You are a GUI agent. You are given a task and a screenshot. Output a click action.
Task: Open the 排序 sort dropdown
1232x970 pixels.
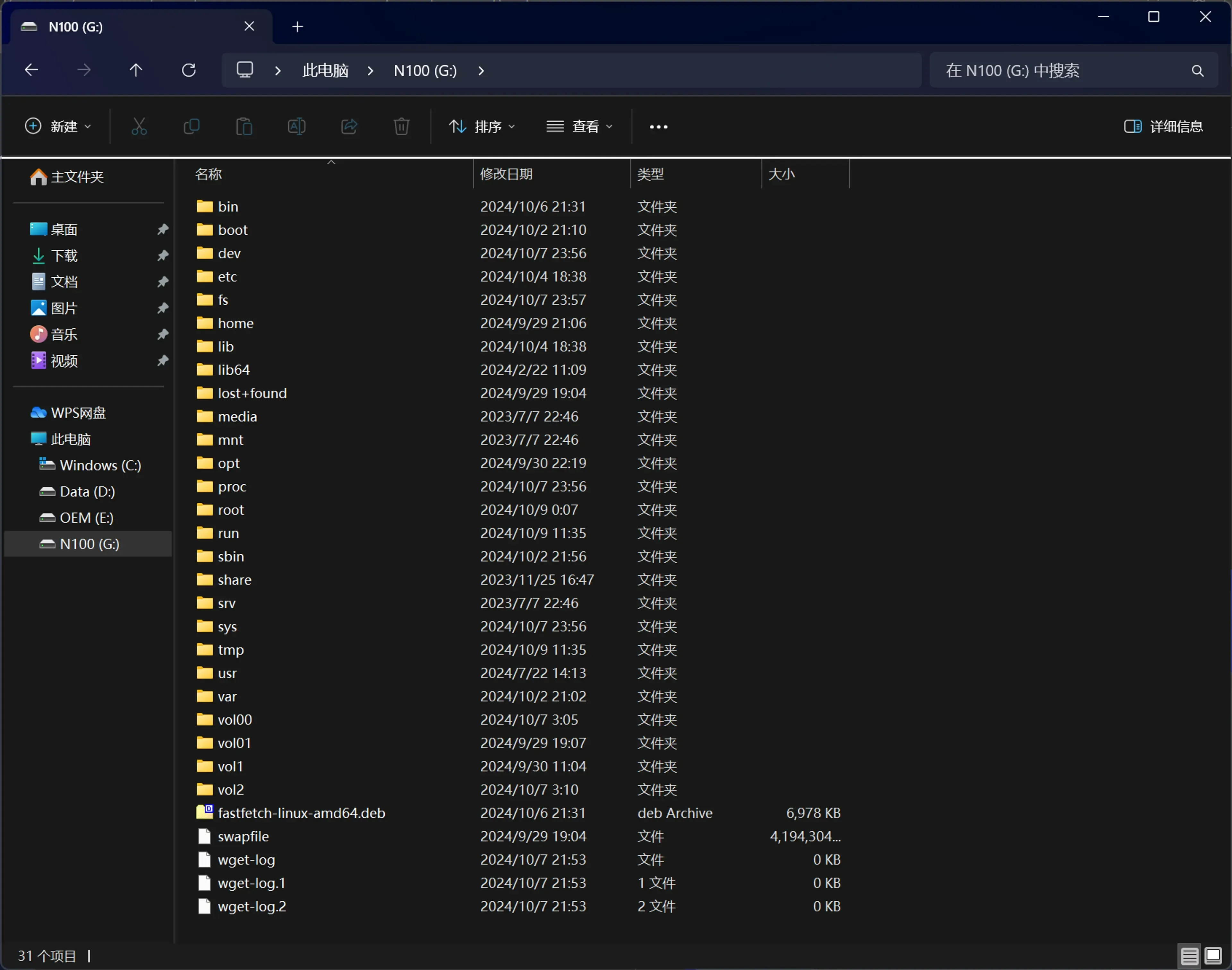pyautogui.click(x=482, y=126)
